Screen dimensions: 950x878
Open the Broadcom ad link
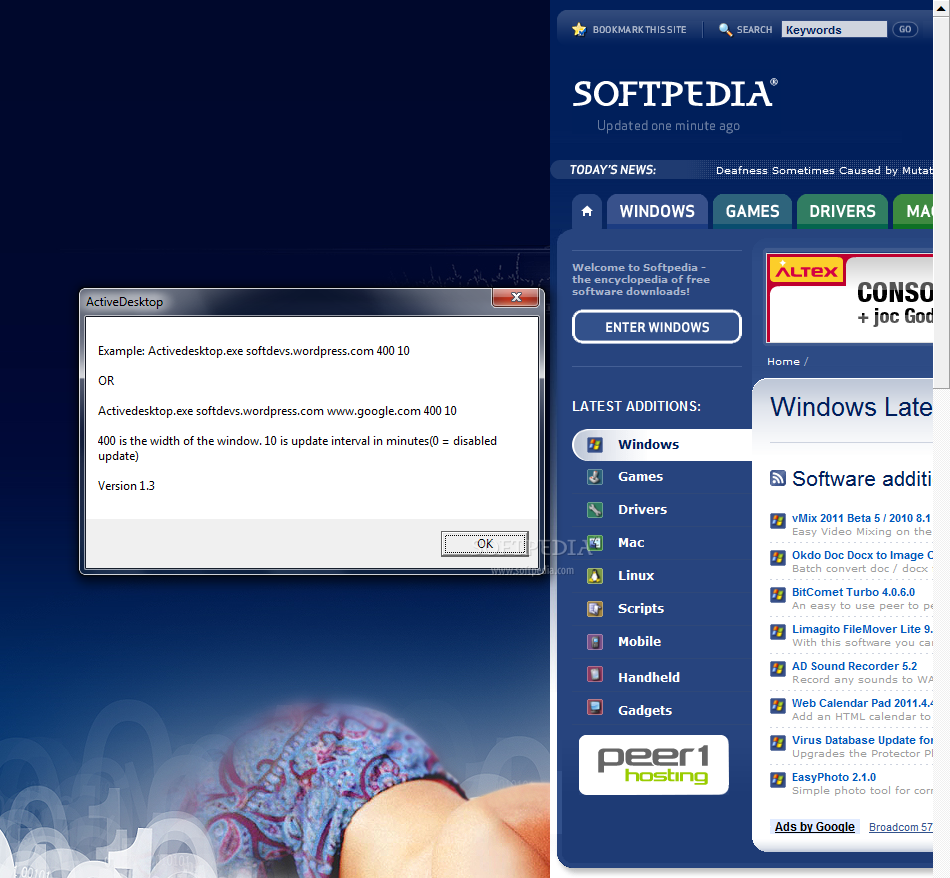[900, 827]
